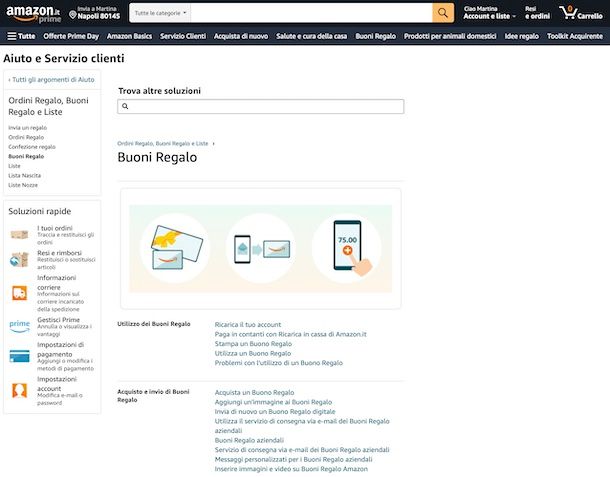Open Buoni Regalo nav bar item
610x477 pixels.
375,36
